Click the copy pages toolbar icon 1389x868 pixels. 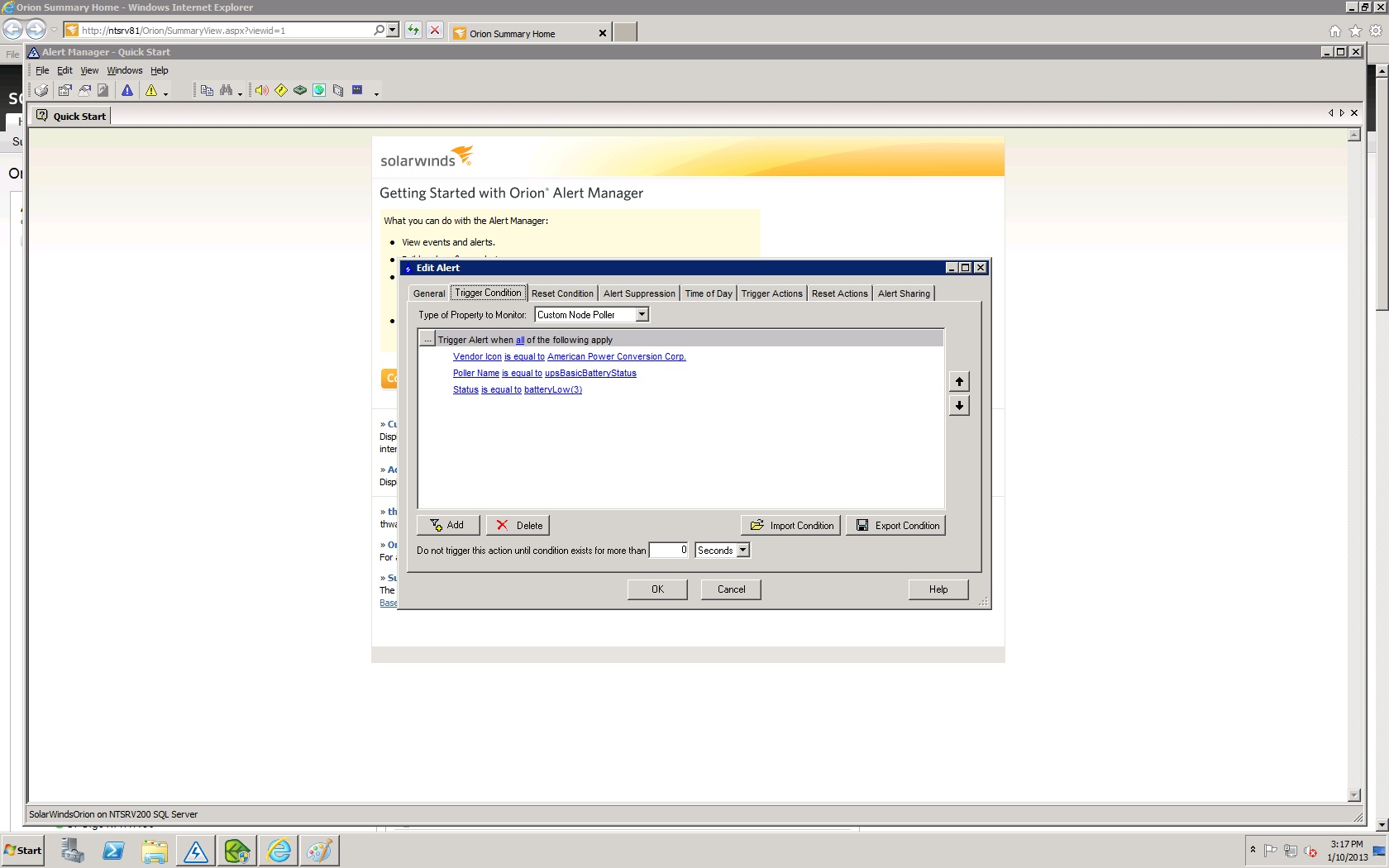pos(207,91)
